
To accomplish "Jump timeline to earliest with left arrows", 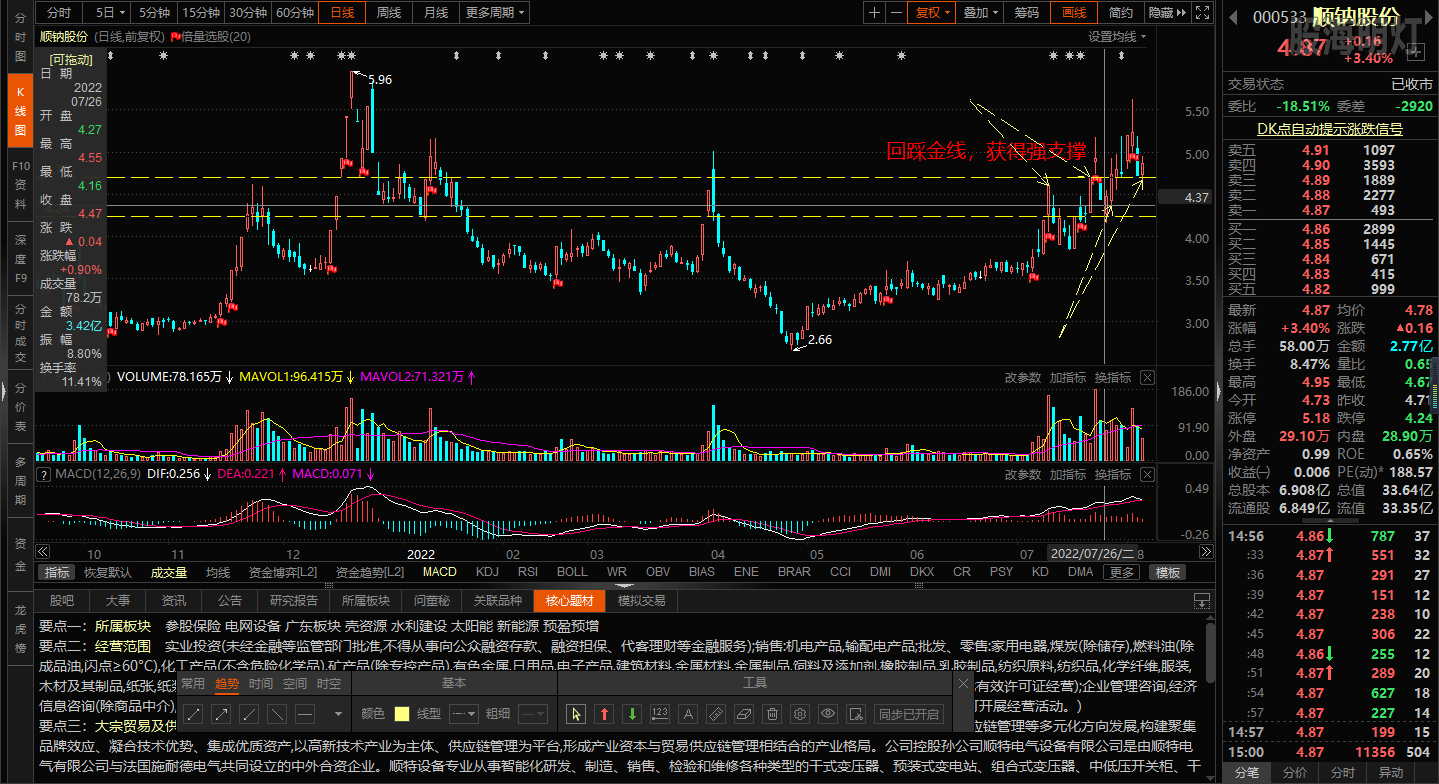I will tap(43, 552).
